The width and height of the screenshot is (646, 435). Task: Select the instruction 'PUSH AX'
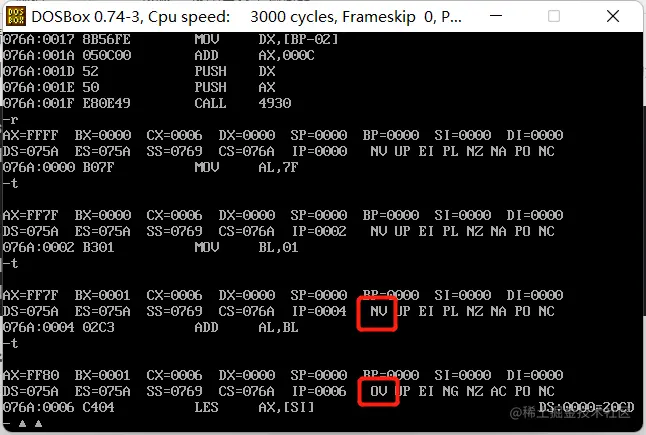point(234,87)
